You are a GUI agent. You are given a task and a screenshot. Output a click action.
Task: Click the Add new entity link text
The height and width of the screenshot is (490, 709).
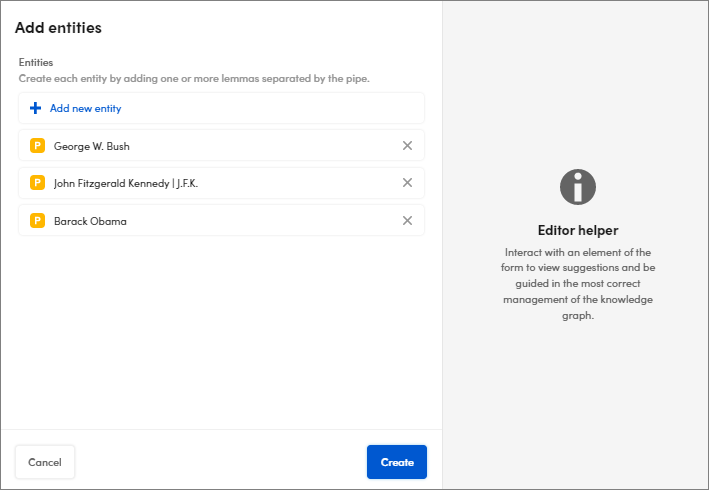coord(85,108)
